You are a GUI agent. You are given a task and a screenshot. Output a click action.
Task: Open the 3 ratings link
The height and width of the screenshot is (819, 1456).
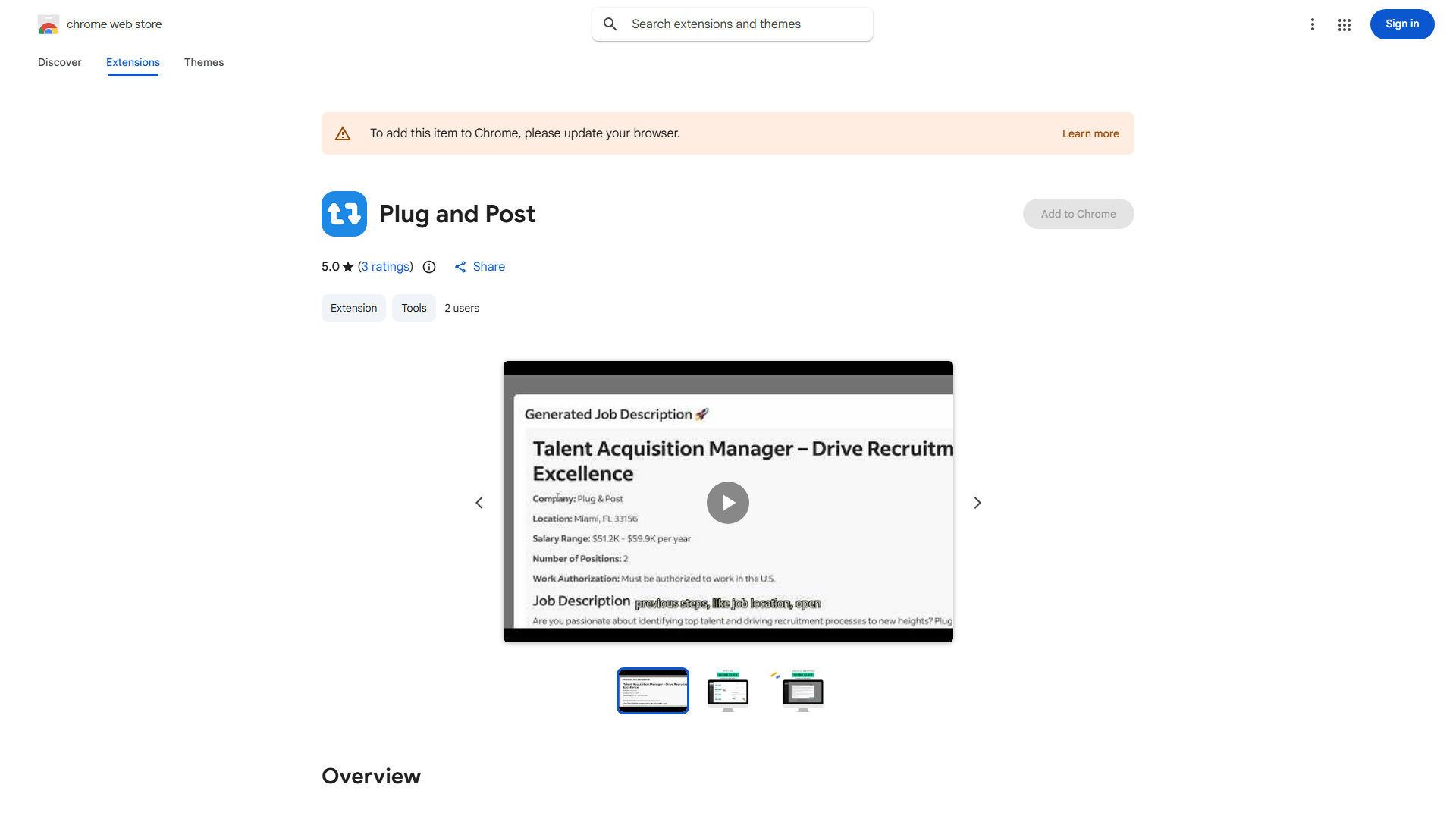click(385, 267)
